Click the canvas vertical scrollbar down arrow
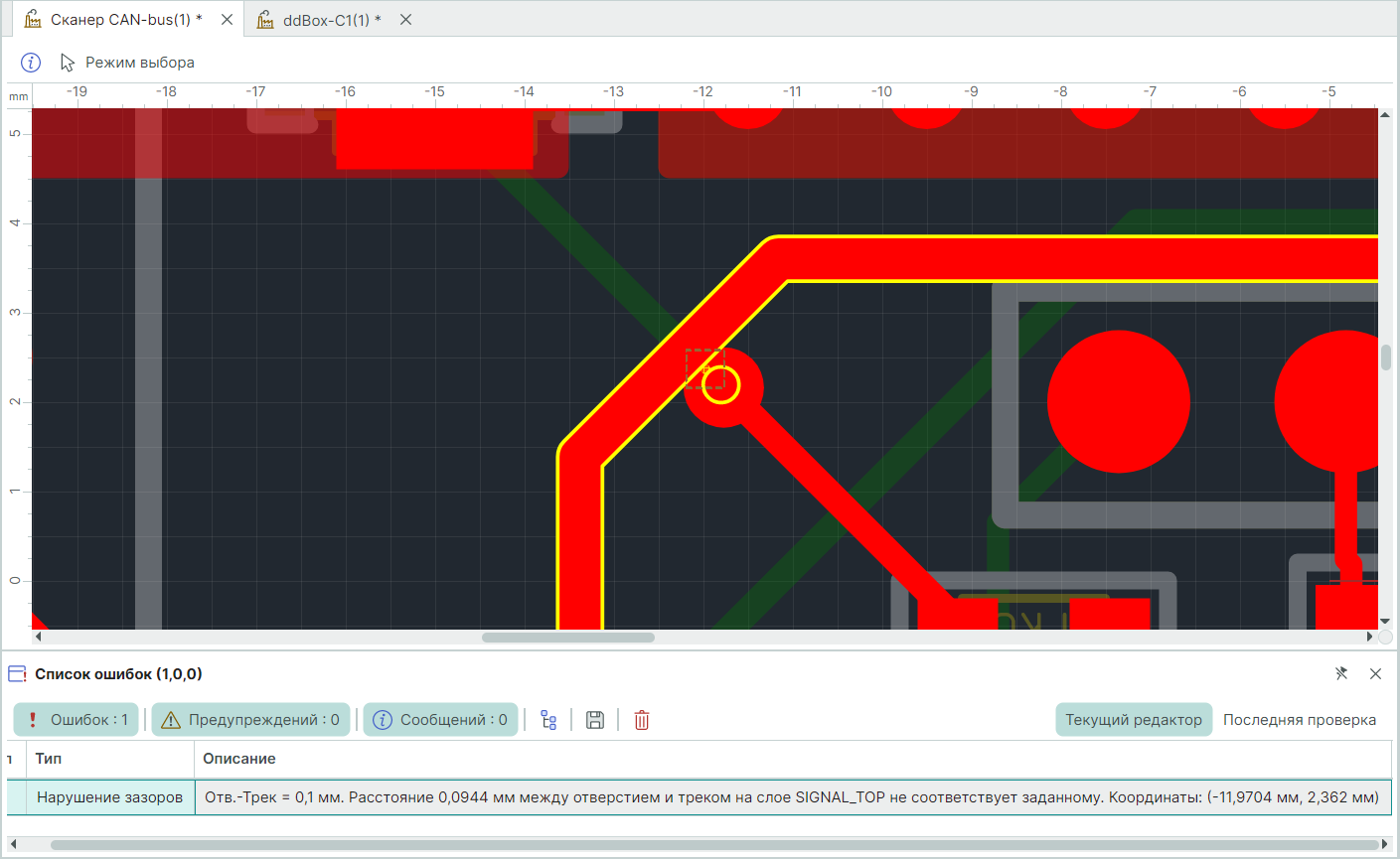This screenshot has height=859, width=1400. click(1385, 622)
